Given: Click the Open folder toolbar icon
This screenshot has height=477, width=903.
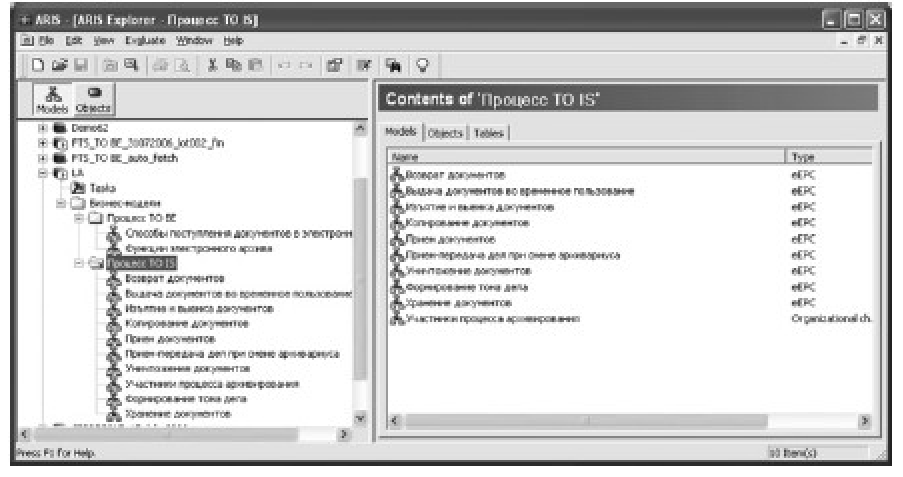Looking at the screenshot, I should point(59,65).
